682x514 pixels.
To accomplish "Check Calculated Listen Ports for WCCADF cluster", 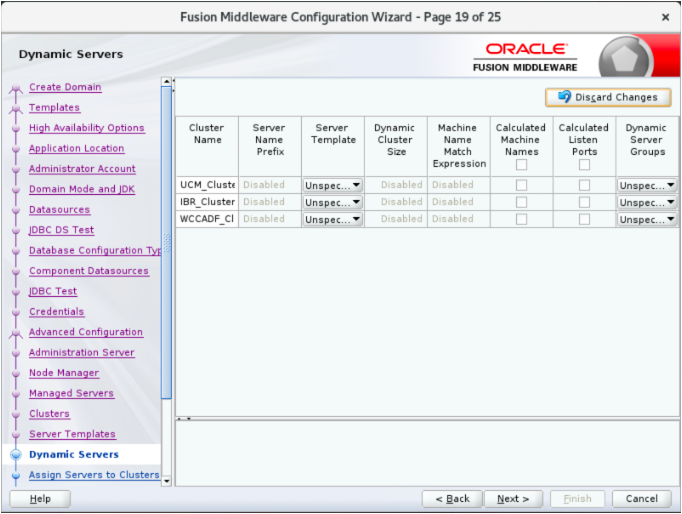I will tap(584, 219).
